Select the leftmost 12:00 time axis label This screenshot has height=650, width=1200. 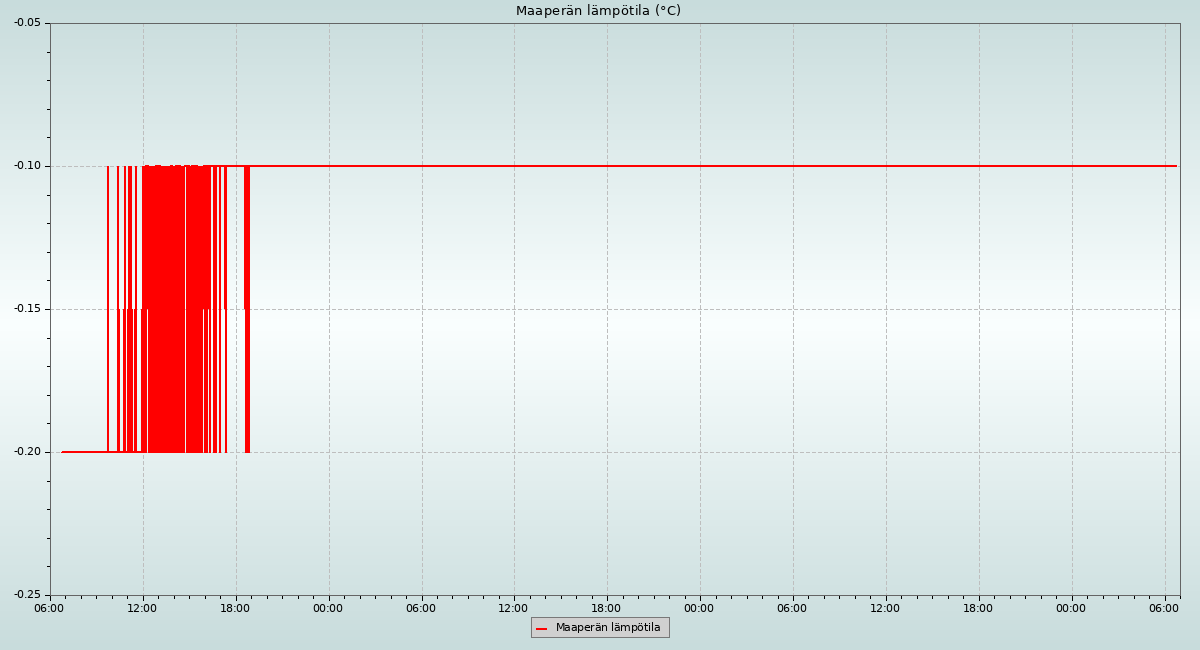click(x=142, y=608)
